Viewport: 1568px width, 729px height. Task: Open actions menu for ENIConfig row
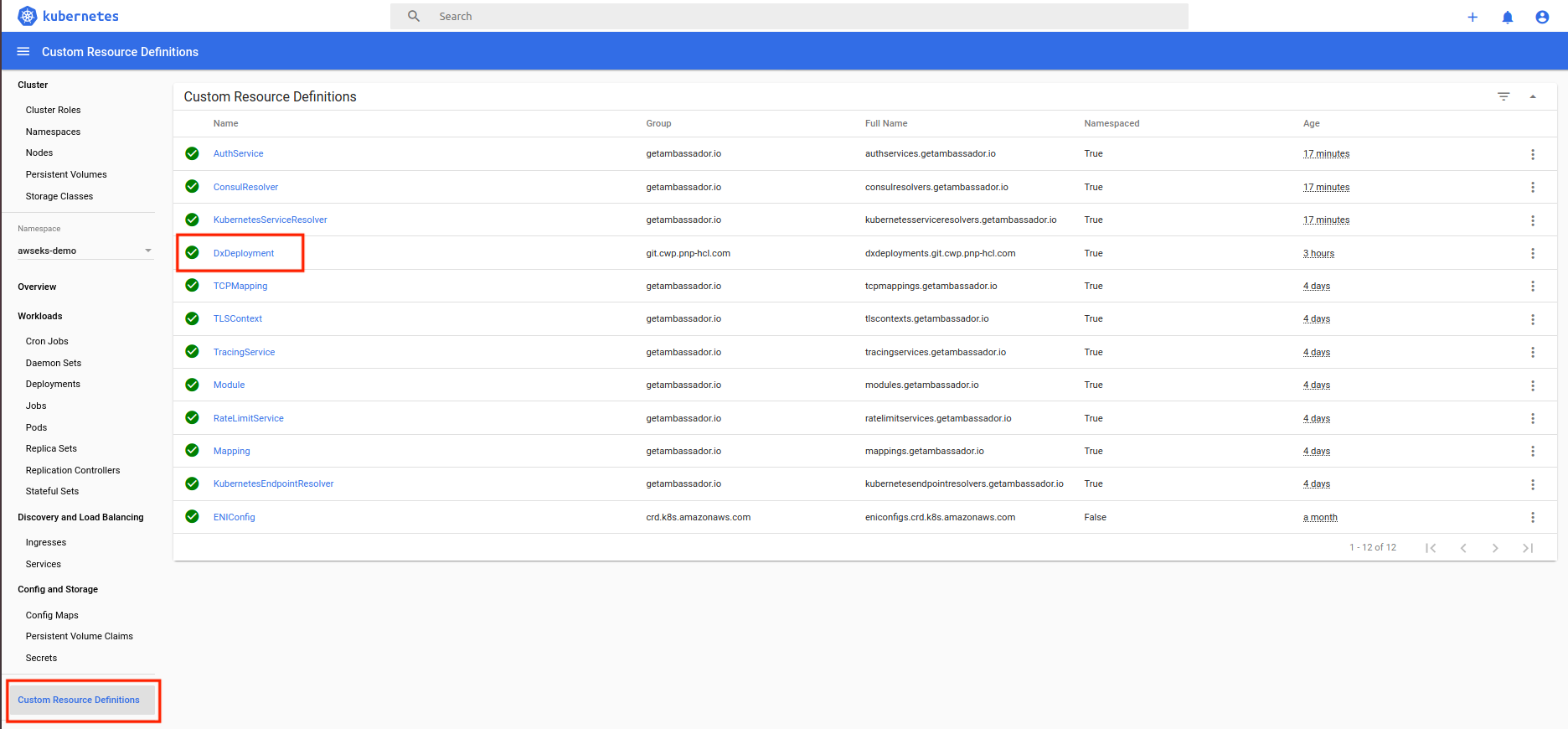(1533, 517)
